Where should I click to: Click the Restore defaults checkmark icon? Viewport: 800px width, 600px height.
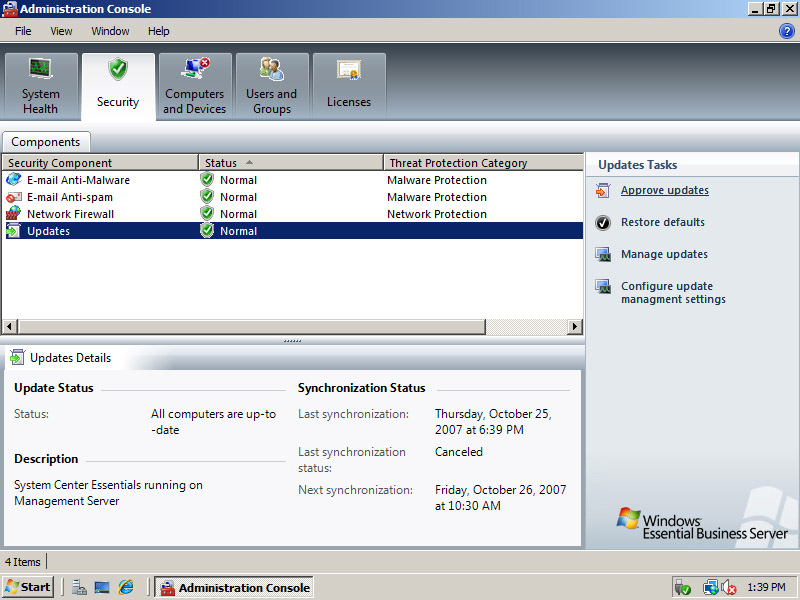point(603,222)
